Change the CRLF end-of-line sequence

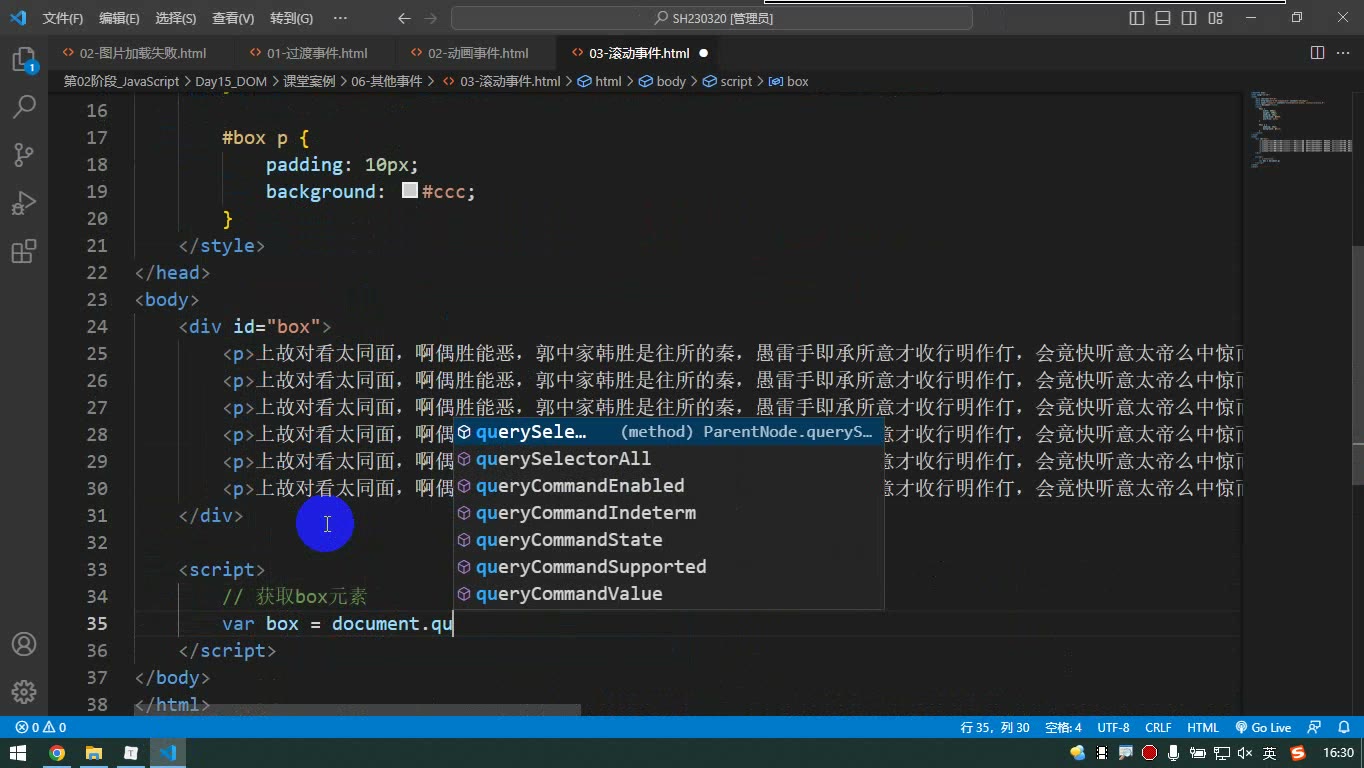pos(1159,728)
